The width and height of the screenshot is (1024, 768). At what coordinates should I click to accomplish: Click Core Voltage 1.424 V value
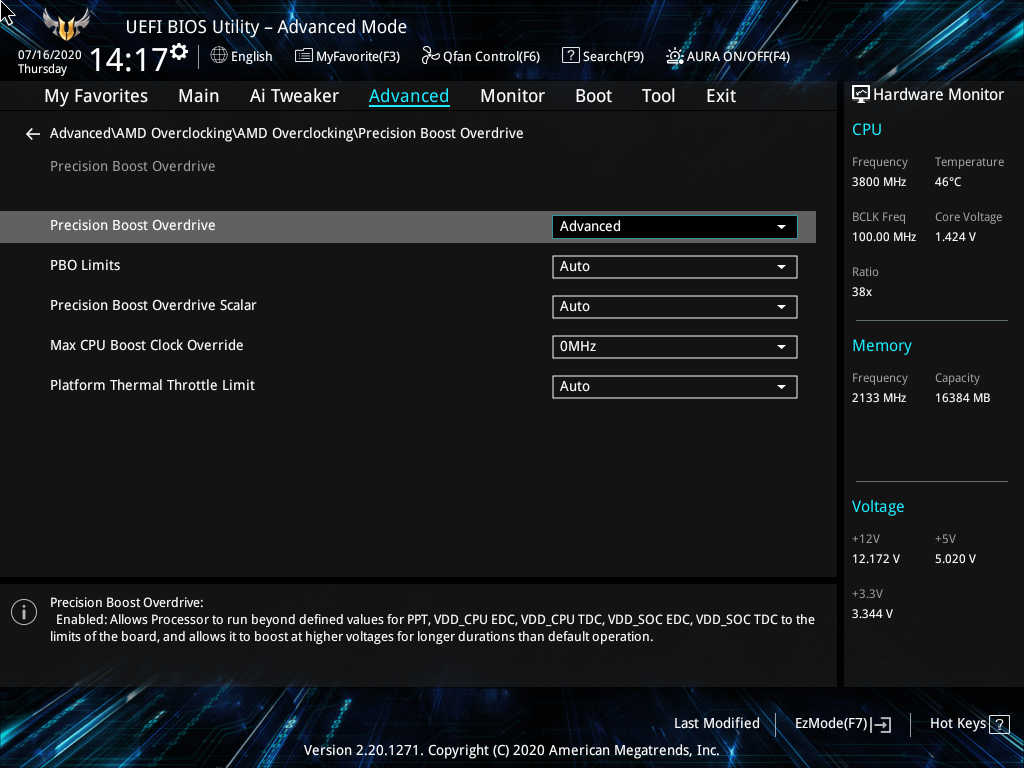point(955,237)
